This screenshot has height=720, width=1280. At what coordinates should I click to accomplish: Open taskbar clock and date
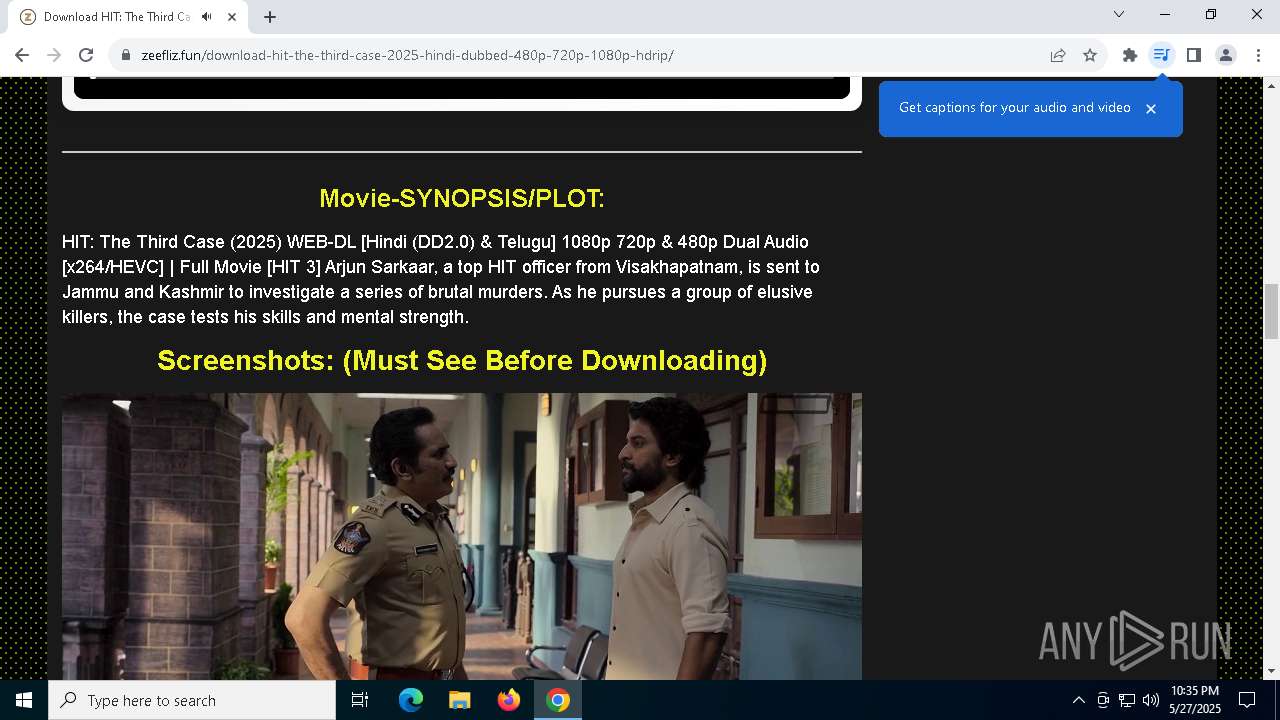[x=1195, y=700]
